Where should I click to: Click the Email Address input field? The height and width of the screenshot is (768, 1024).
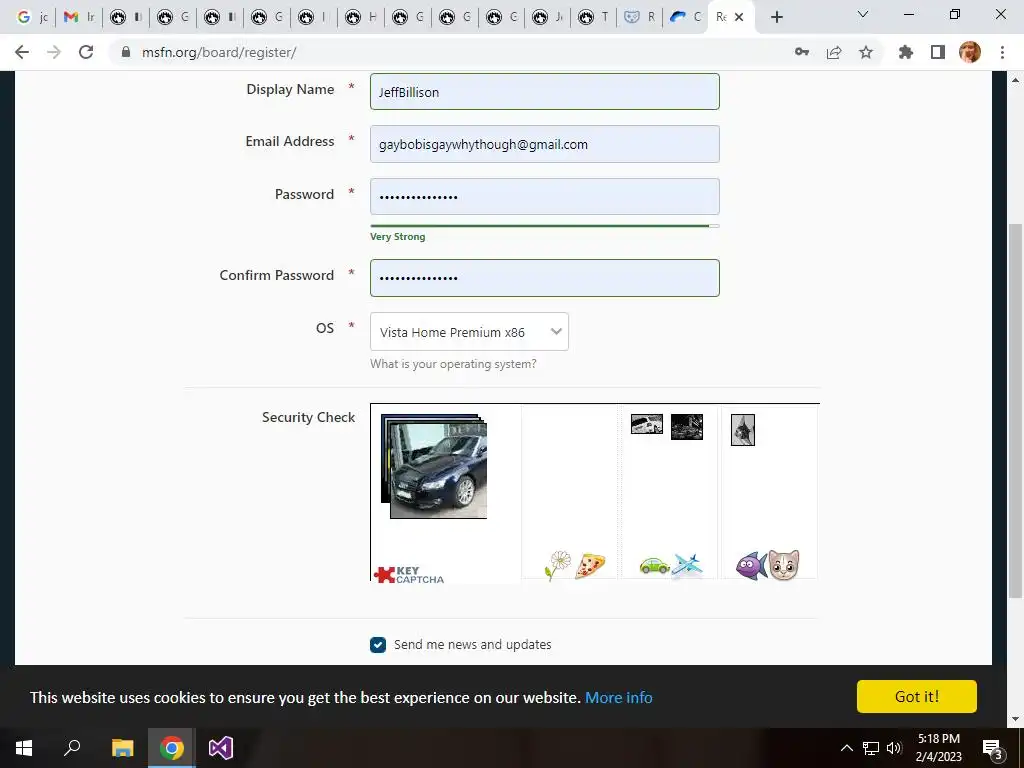pyautogui.click(x=545, y=144)
